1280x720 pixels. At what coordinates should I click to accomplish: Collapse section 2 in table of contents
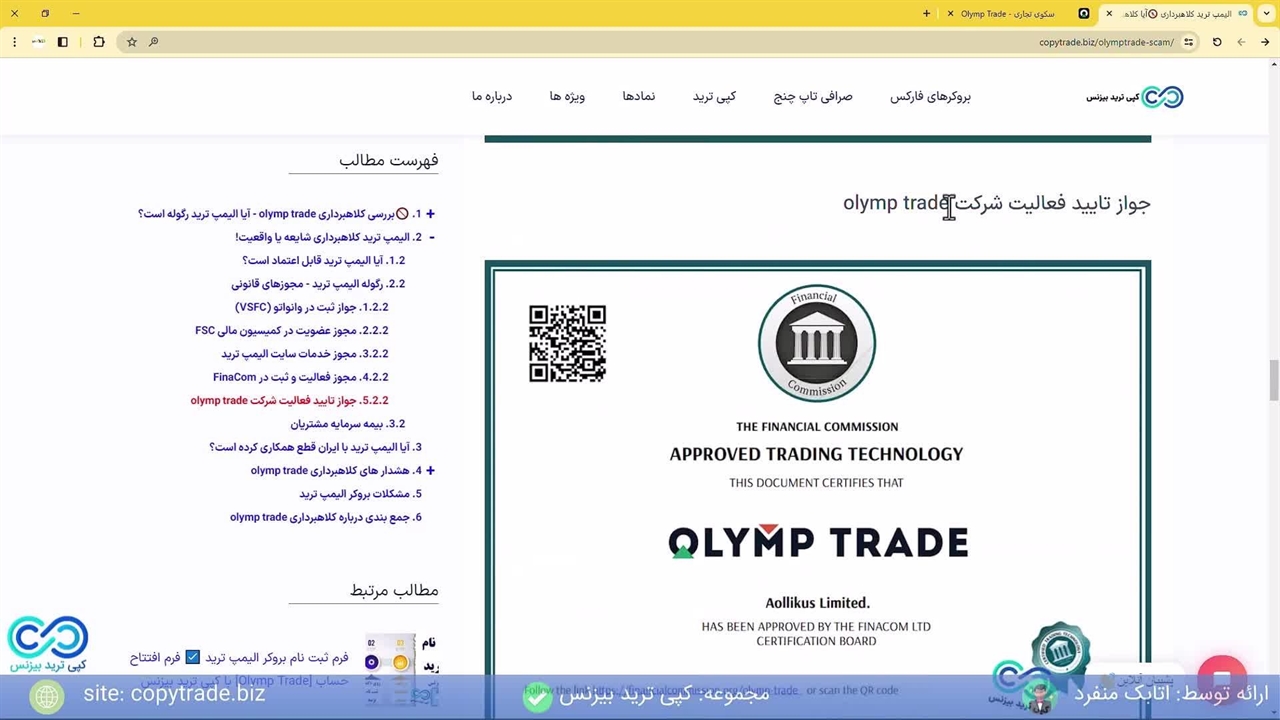(x=431, y=237)
